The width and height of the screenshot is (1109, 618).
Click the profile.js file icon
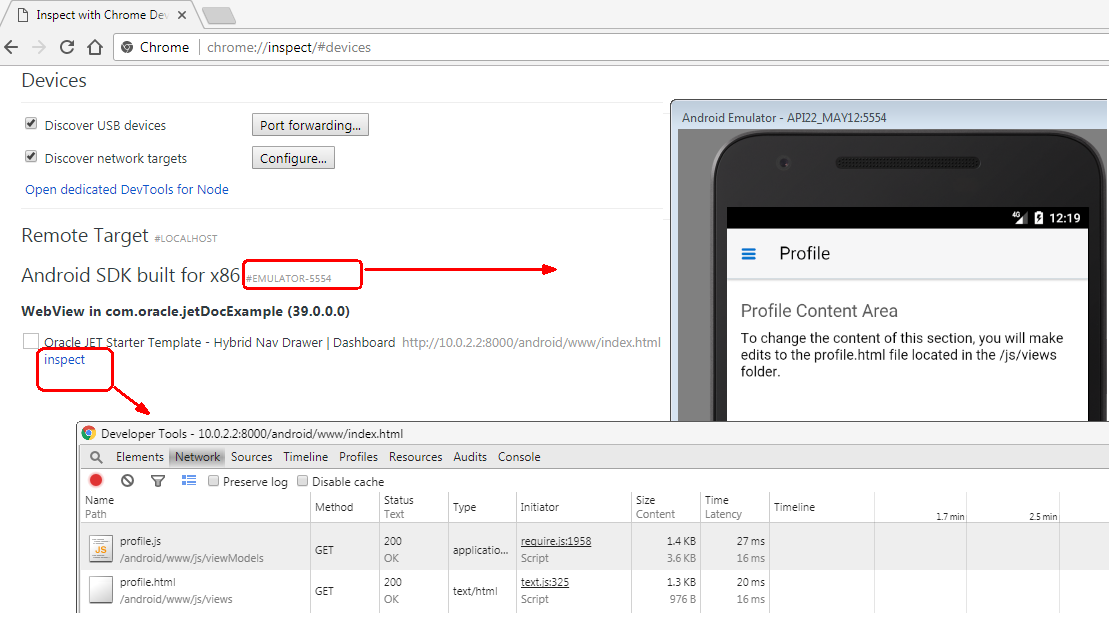point(100,549)
